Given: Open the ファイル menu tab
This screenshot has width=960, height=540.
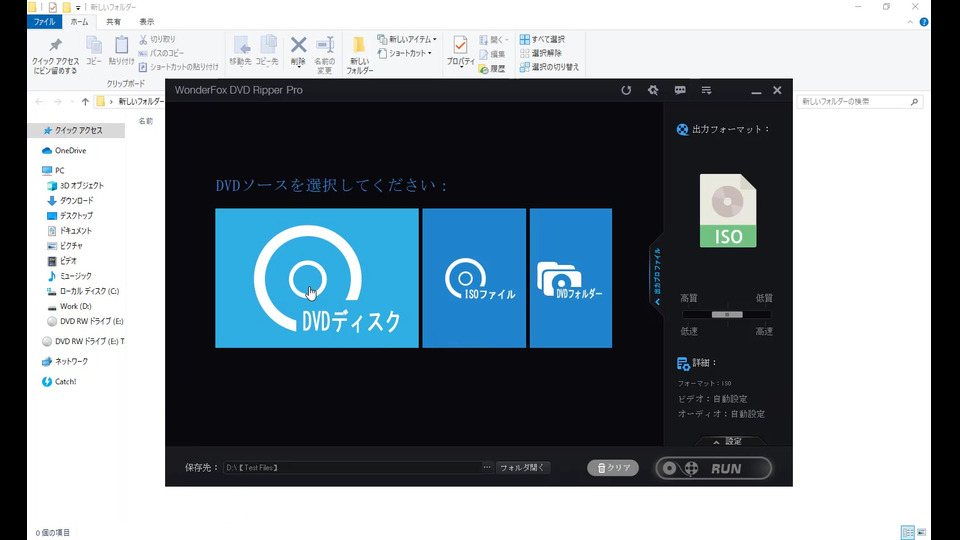Looking at the screenshot, I should [45, 21].
